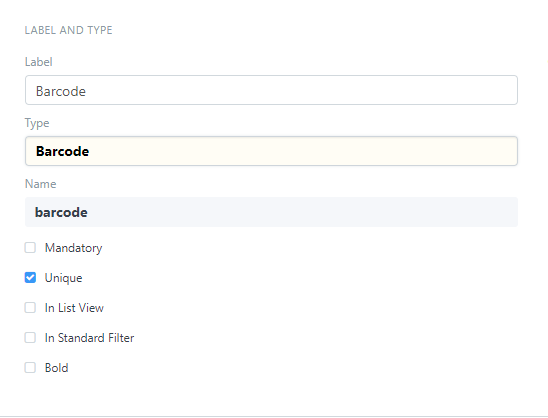Image resolution: width=548 pixels, height=418 pixels.
Task: Click the Type caption above the dropdown
Action: (37, 123)
